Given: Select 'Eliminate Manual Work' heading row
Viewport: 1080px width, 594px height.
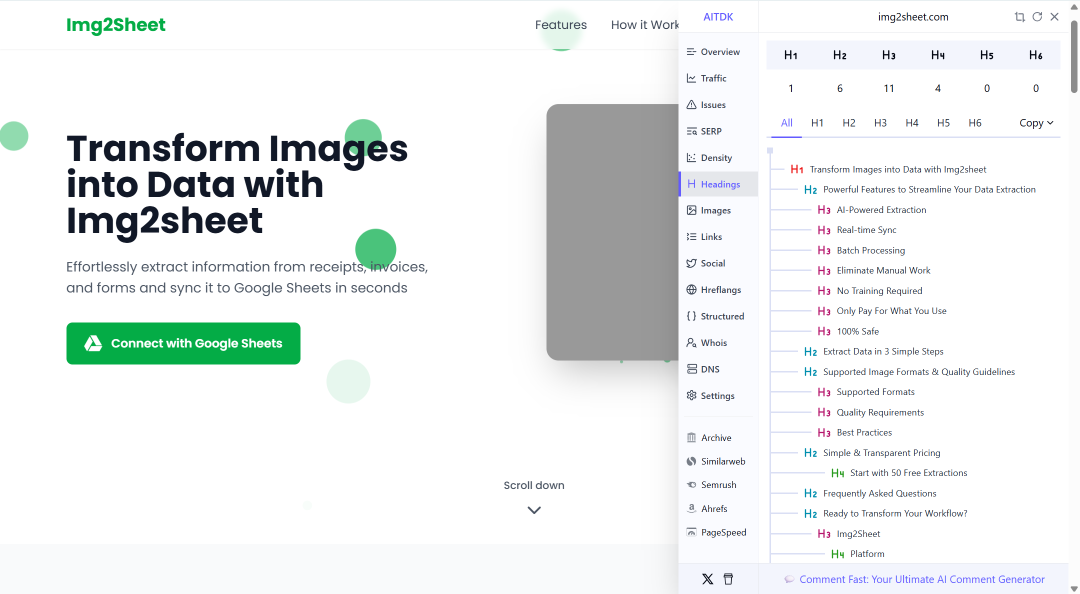Looking at the screenshot, I should (x=874, y=271).
